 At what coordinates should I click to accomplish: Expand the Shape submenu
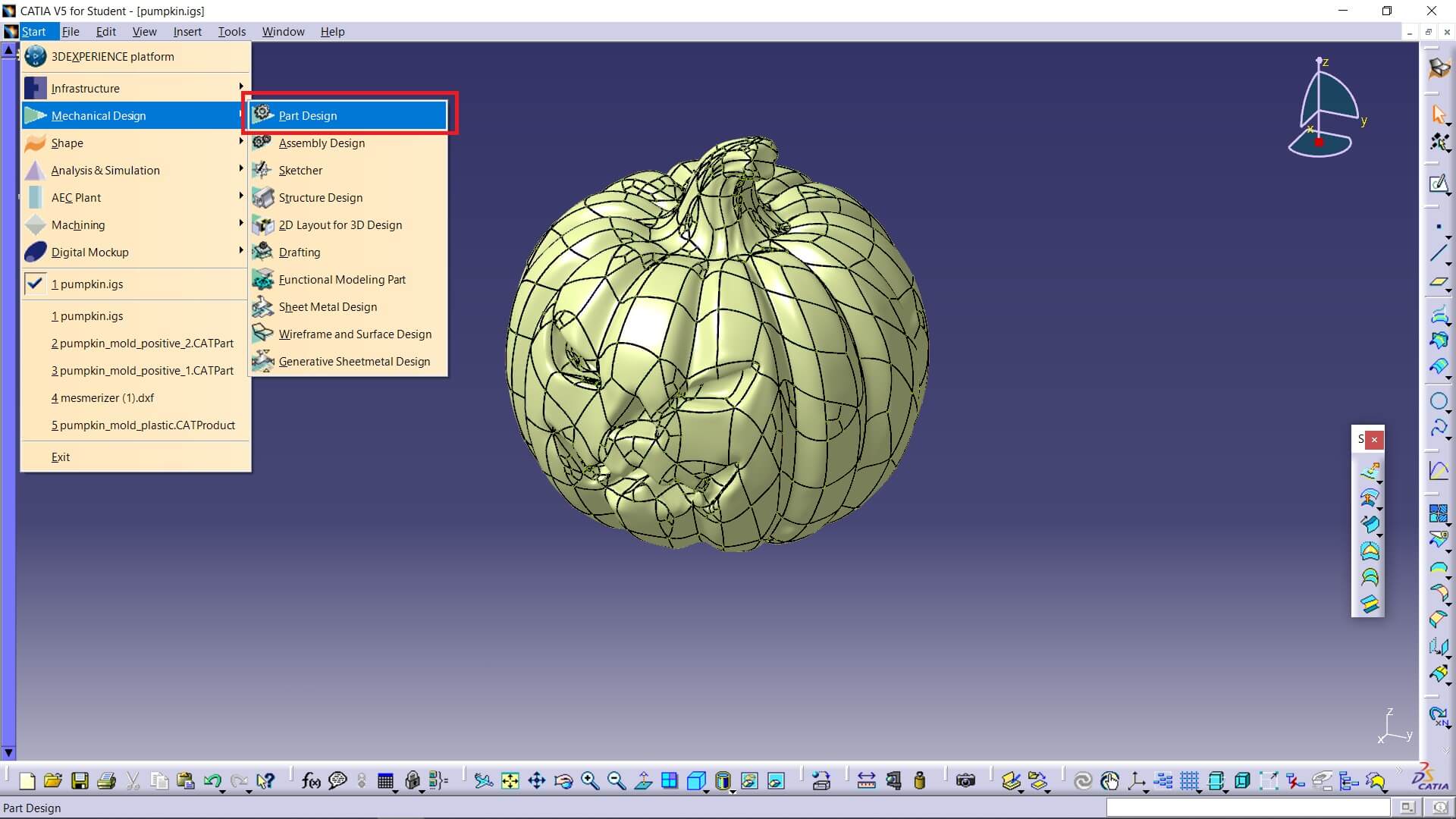point(135,143)
